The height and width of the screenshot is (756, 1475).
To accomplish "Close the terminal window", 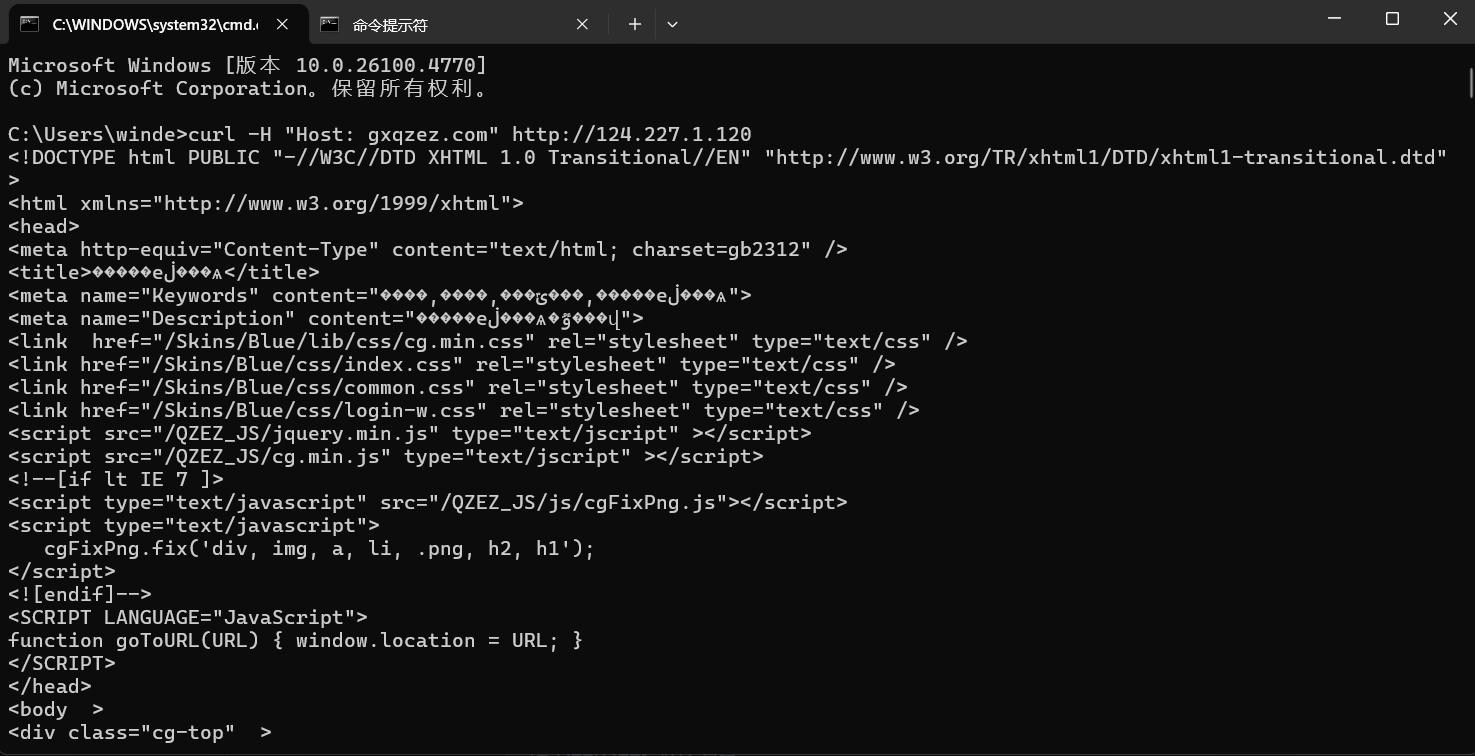I will coord(1450,19).
